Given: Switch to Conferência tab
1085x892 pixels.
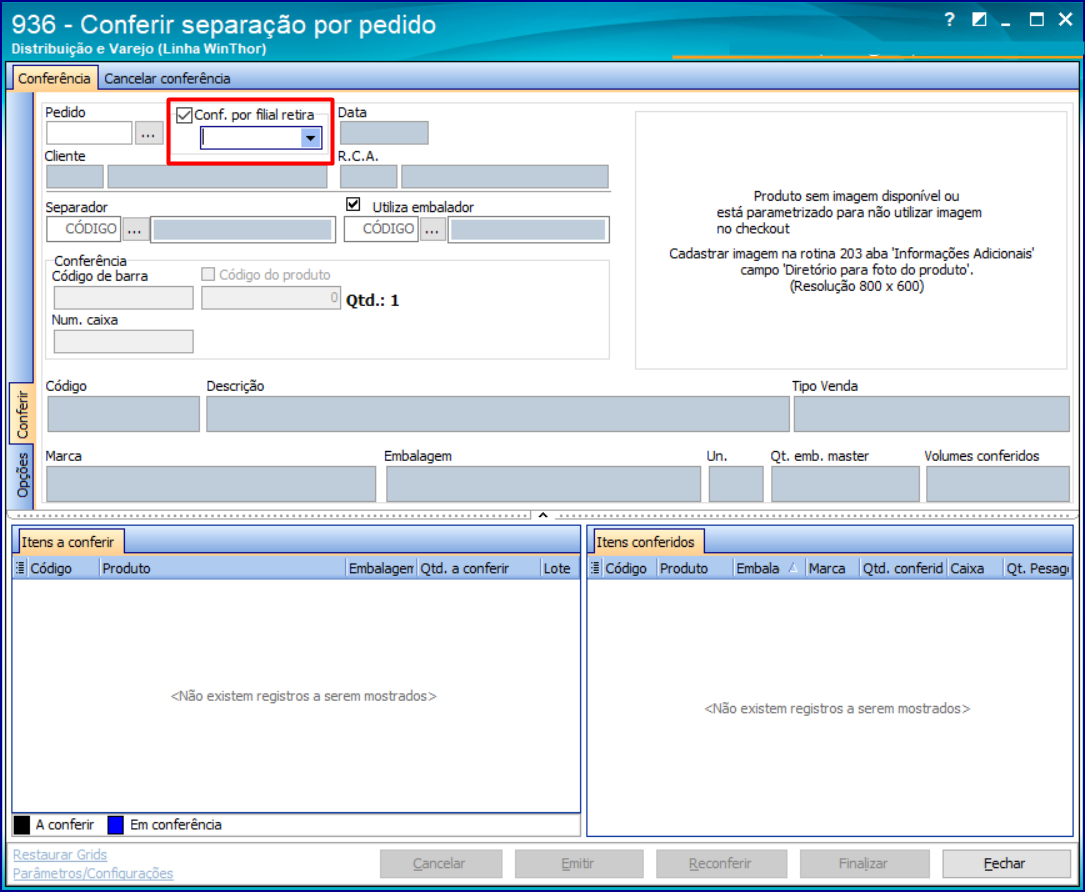Looking at the screenshot, I should pyautogui.click(x=54, y=78).
